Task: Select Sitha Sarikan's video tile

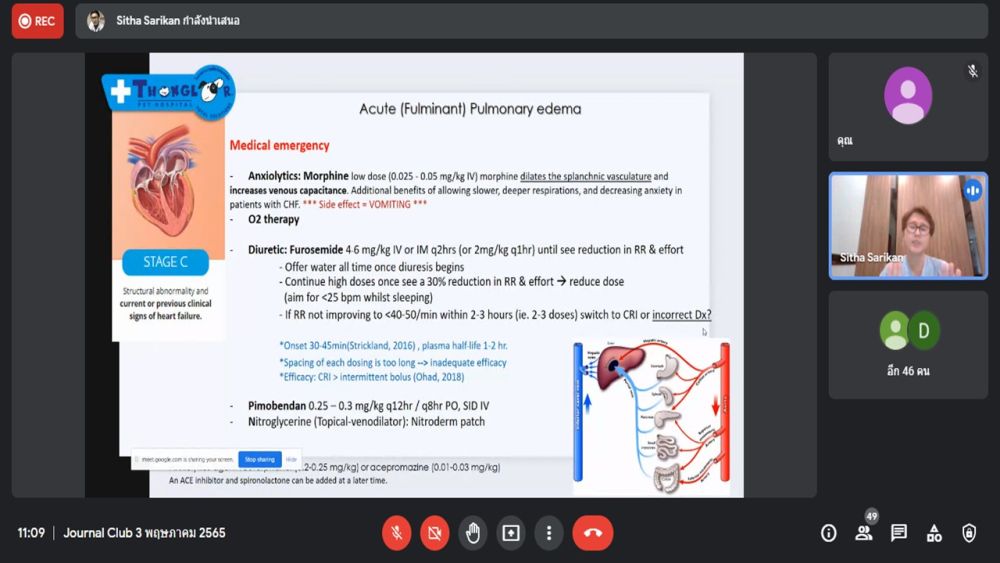Action: (908, 225)
